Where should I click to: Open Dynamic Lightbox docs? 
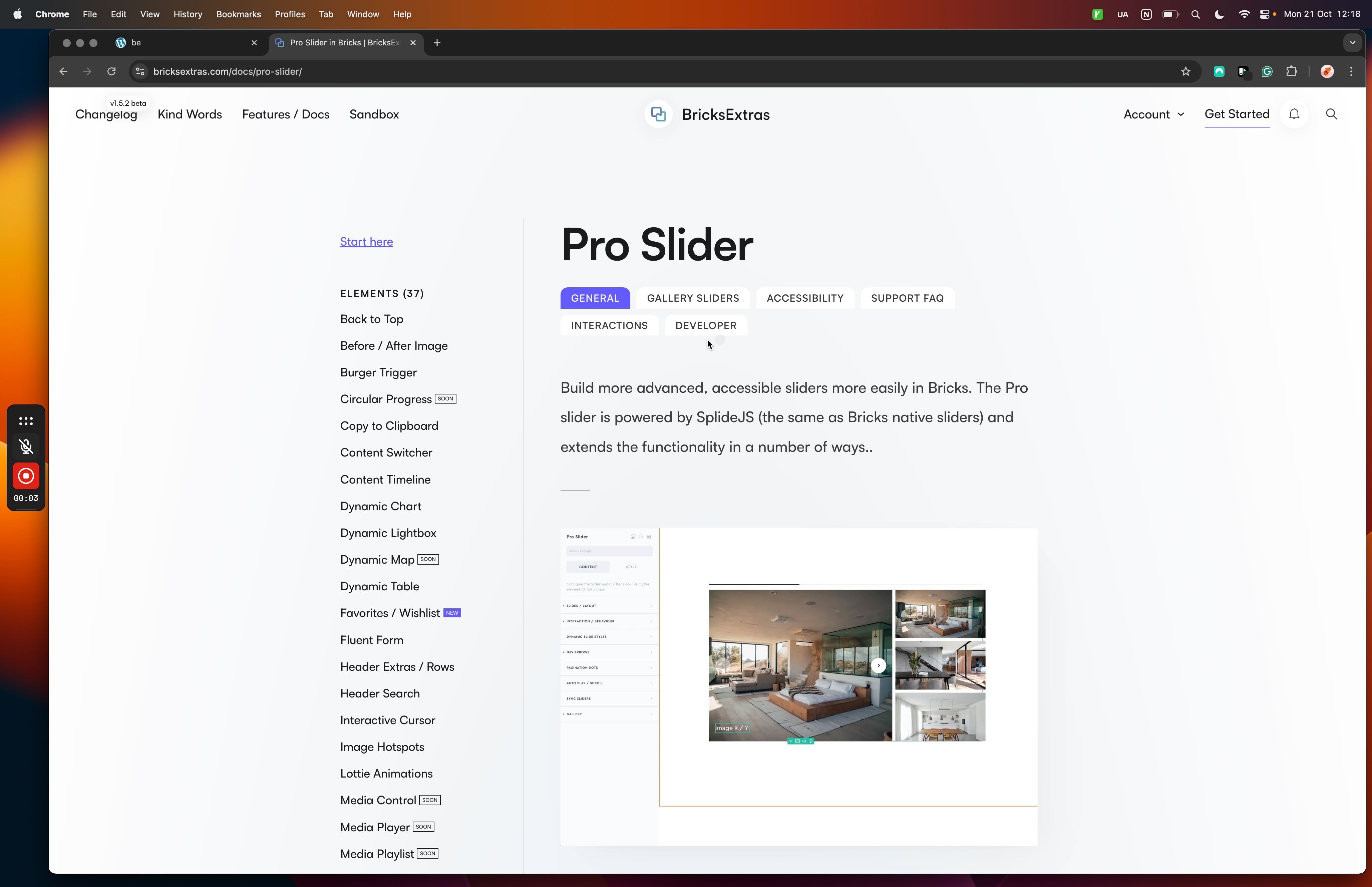pos(388,533)
